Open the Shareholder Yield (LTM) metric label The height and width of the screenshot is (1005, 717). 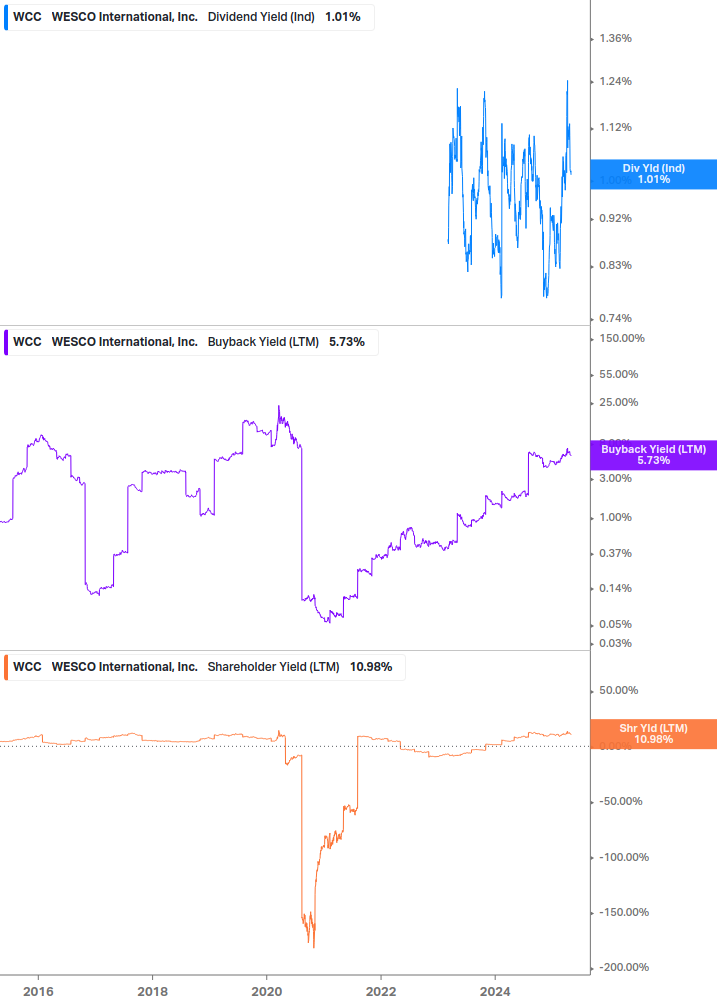point(273,667)
